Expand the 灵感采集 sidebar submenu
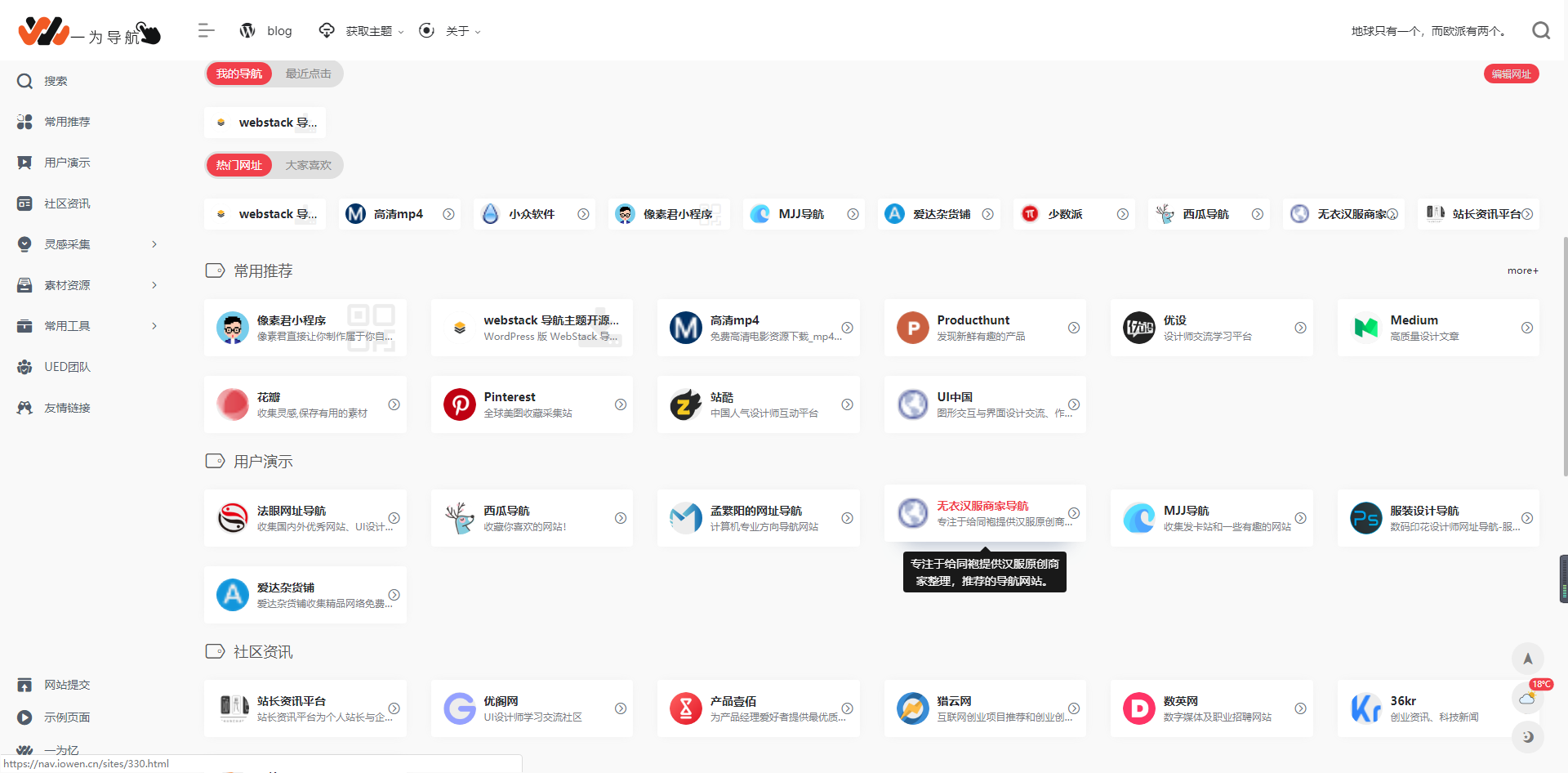This screenshot has width=1568, height=773. pos(154,244)
